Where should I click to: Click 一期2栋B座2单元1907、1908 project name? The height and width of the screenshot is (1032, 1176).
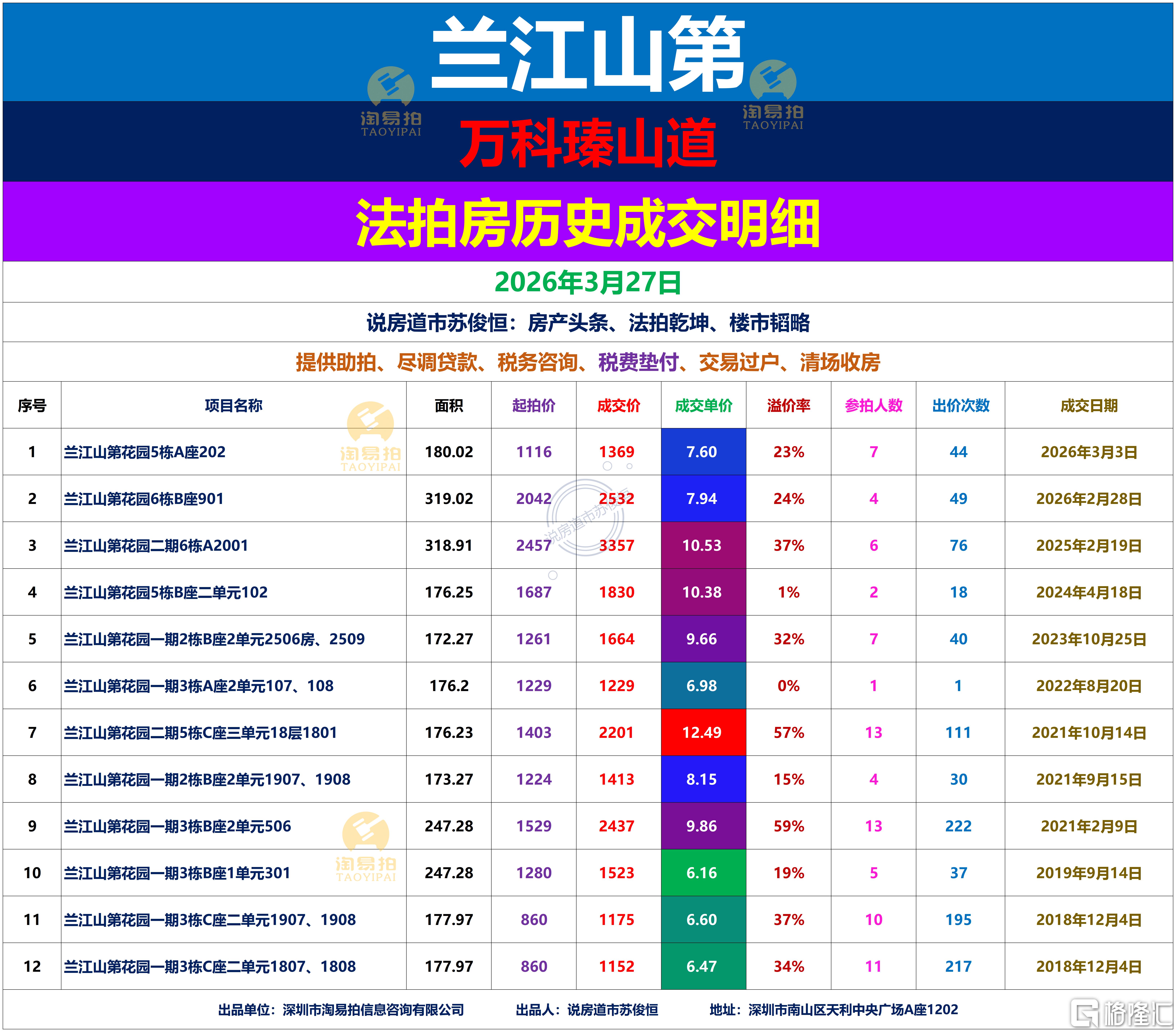(x=207, y=779)
